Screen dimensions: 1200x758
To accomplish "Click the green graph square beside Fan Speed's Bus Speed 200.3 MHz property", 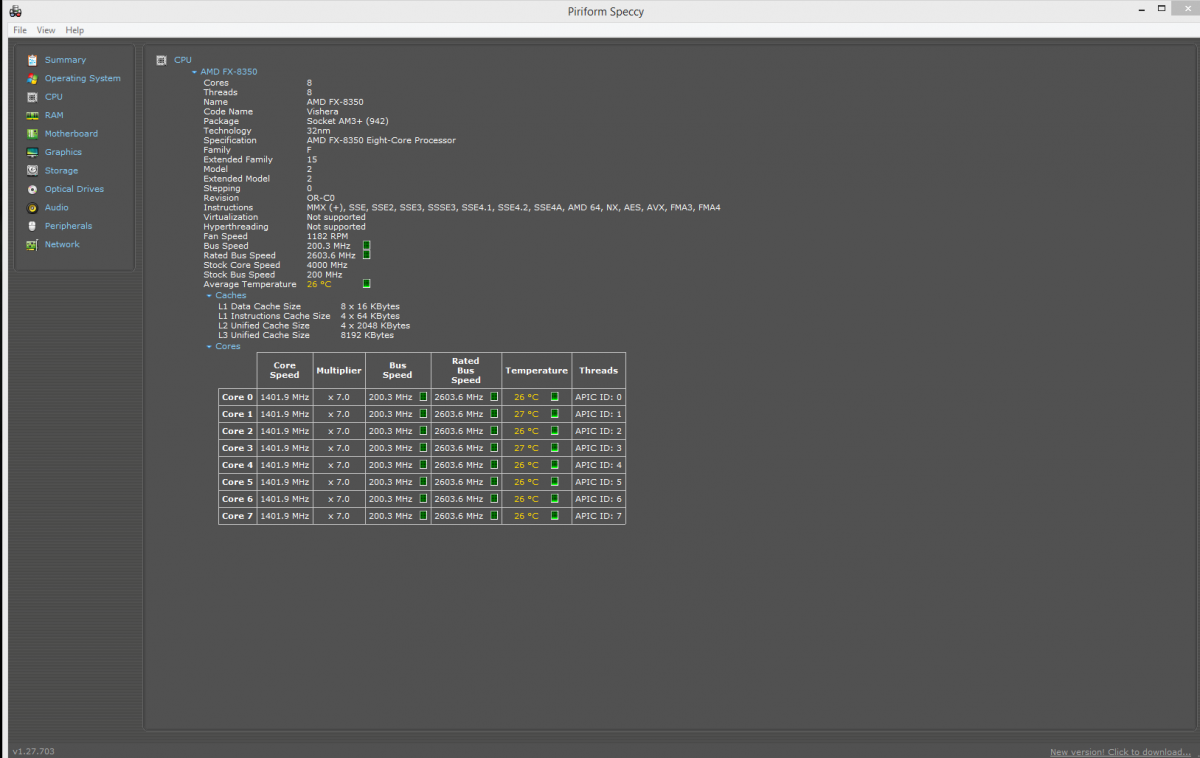I will (x=366, y=245).
